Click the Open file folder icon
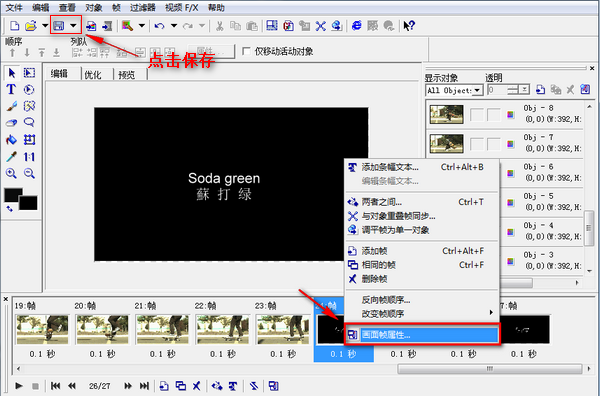Viewport: 600px width, 396px height. coord(31,26)
